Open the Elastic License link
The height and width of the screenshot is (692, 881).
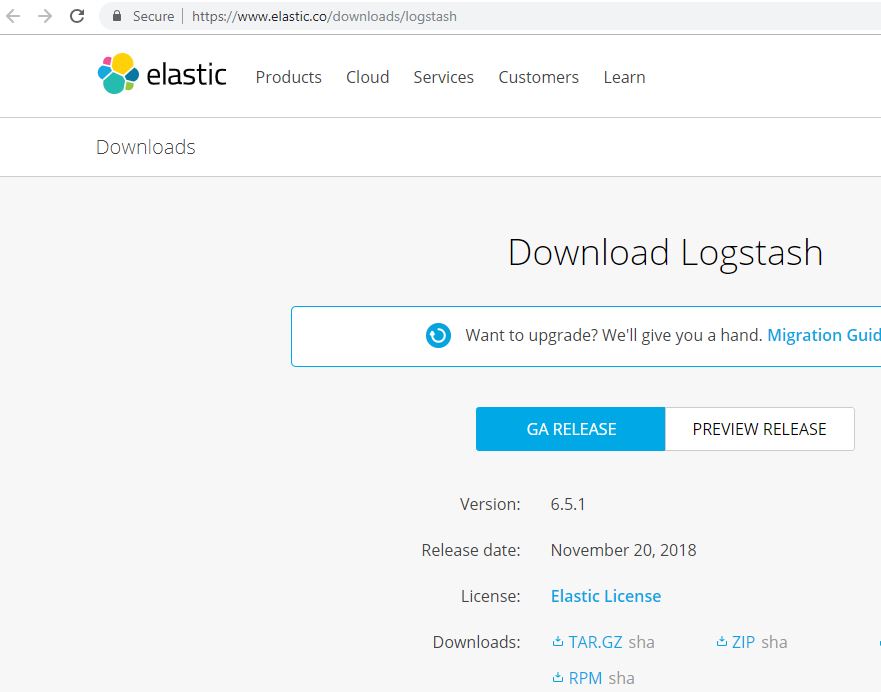tap(606, 596)
